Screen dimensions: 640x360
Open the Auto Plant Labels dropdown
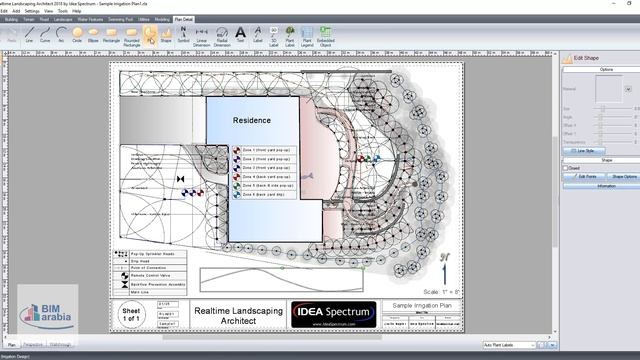509,345
